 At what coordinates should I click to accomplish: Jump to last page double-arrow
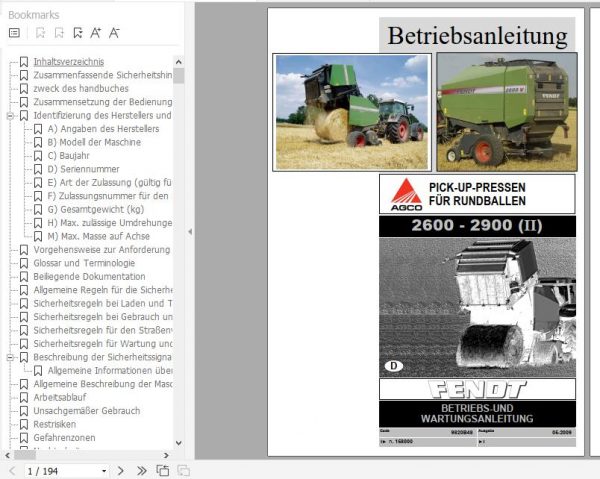(x=142, y=471)
